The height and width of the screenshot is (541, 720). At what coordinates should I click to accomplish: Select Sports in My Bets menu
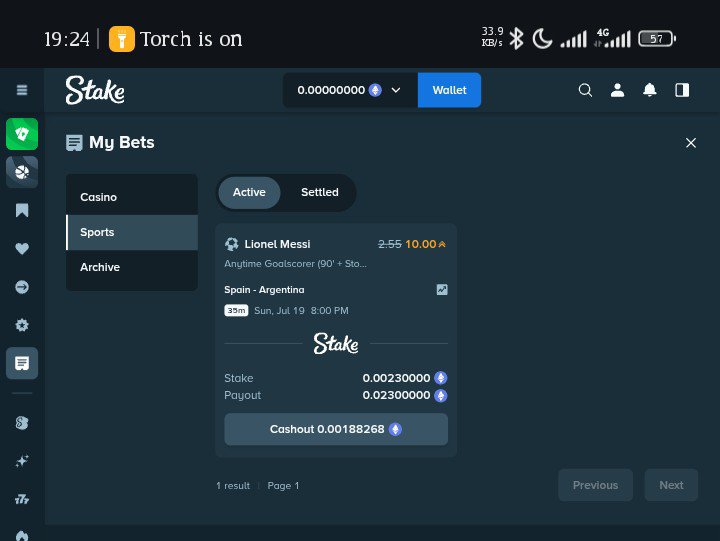coord(132,232)
